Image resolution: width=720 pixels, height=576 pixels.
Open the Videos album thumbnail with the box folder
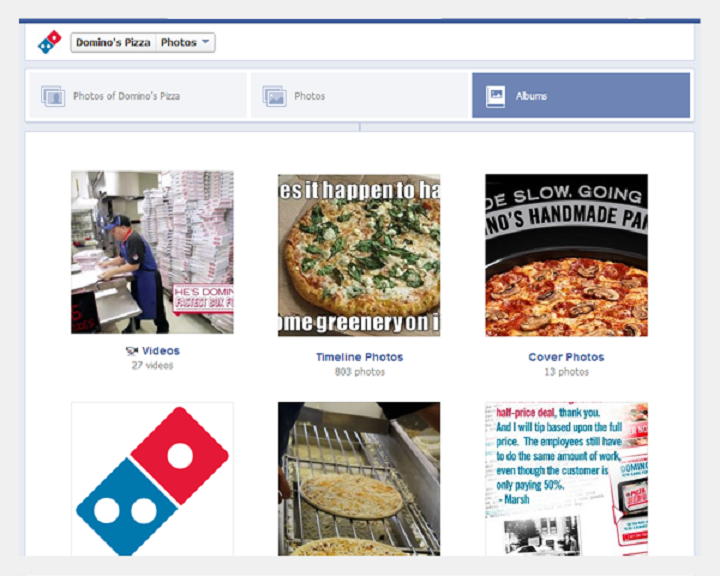click(x=152, y=252)
